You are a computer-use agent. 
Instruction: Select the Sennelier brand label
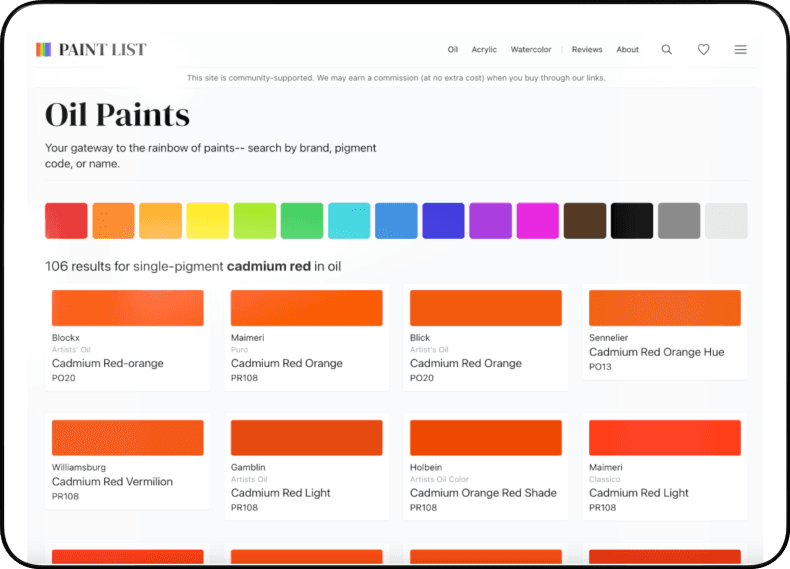(x=608, y=338)
